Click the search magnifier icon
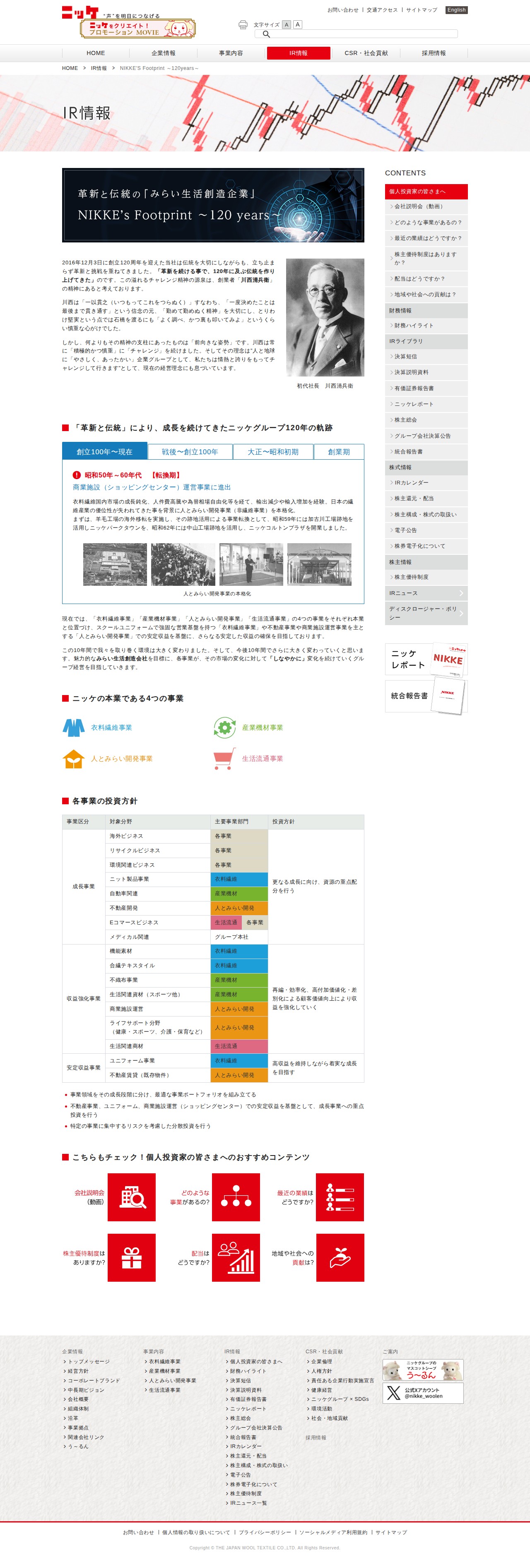Viewport: 530px width, 1568px height. [266, 34]
